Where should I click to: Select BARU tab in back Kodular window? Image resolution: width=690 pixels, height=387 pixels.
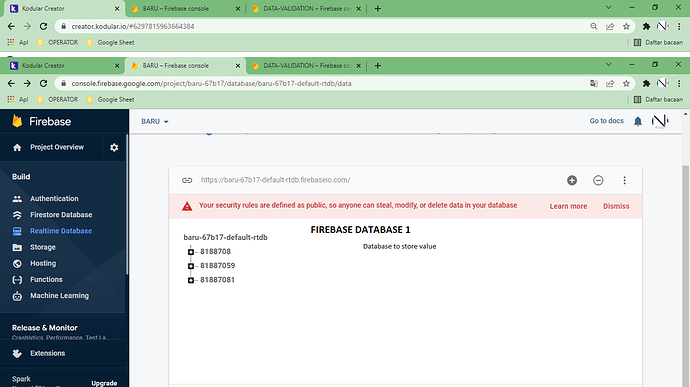tap(185, 8)
